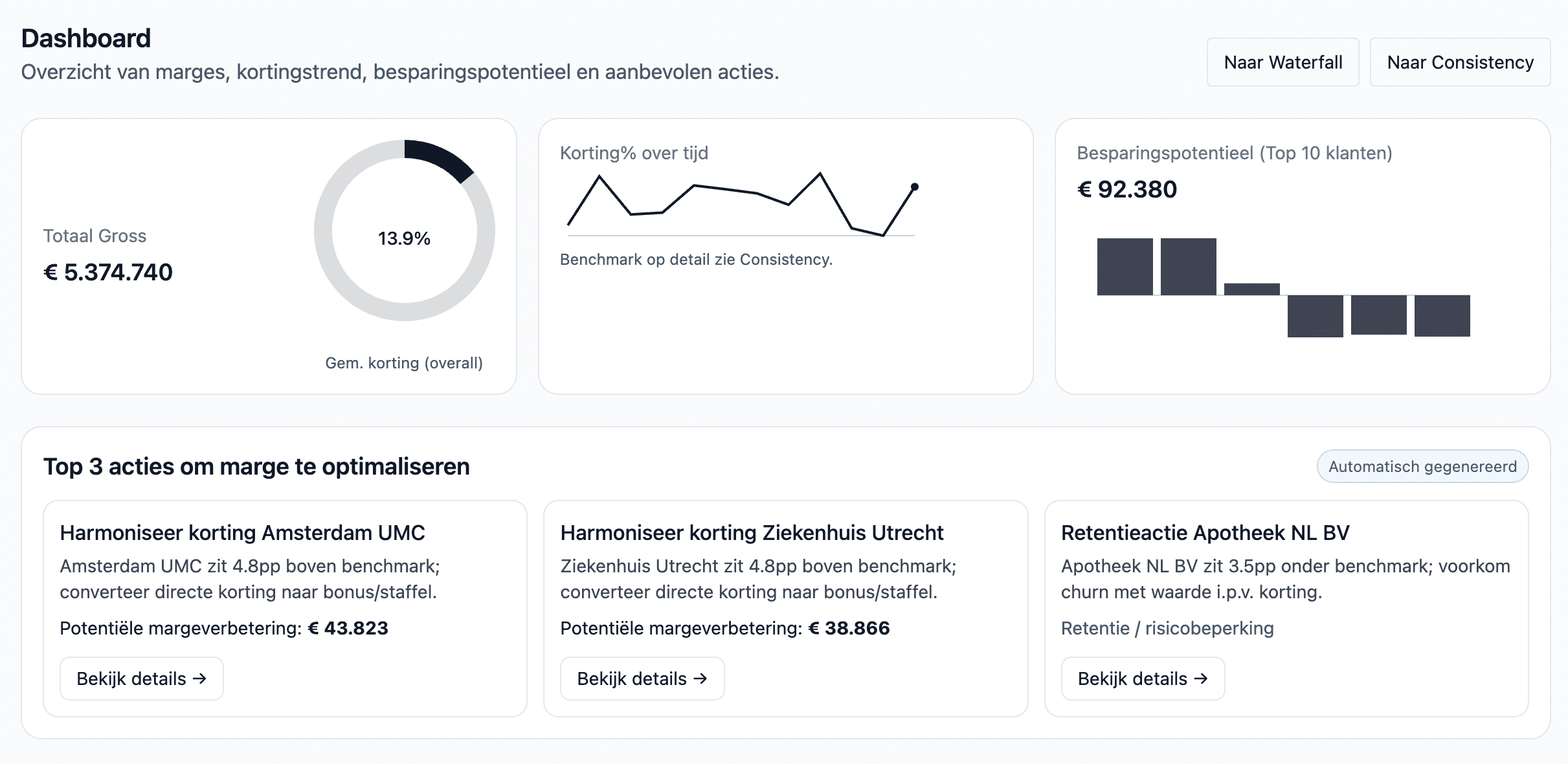The width and height of the screenshot is (1568, 764).
Task: Select the € 92.380 besparingspotentieel amount
Action: pyautogui.click(x=1127, y=189)
